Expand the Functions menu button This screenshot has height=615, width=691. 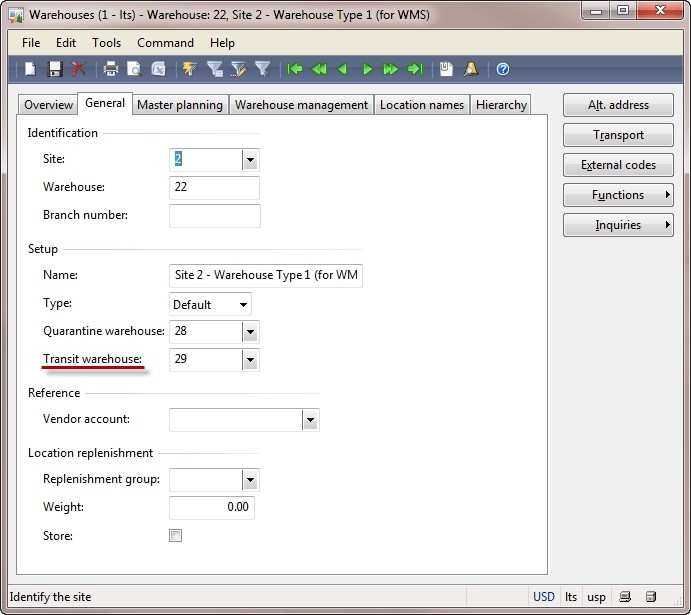tap(618, 195)
